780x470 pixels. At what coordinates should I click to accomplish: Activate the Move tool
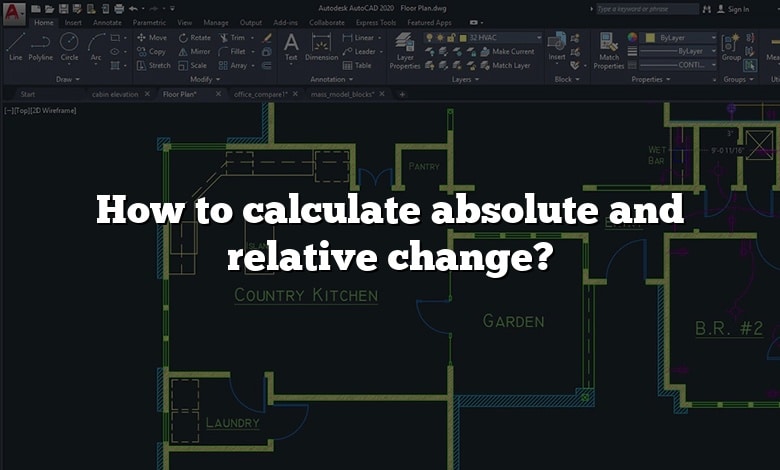pos(152,38)
